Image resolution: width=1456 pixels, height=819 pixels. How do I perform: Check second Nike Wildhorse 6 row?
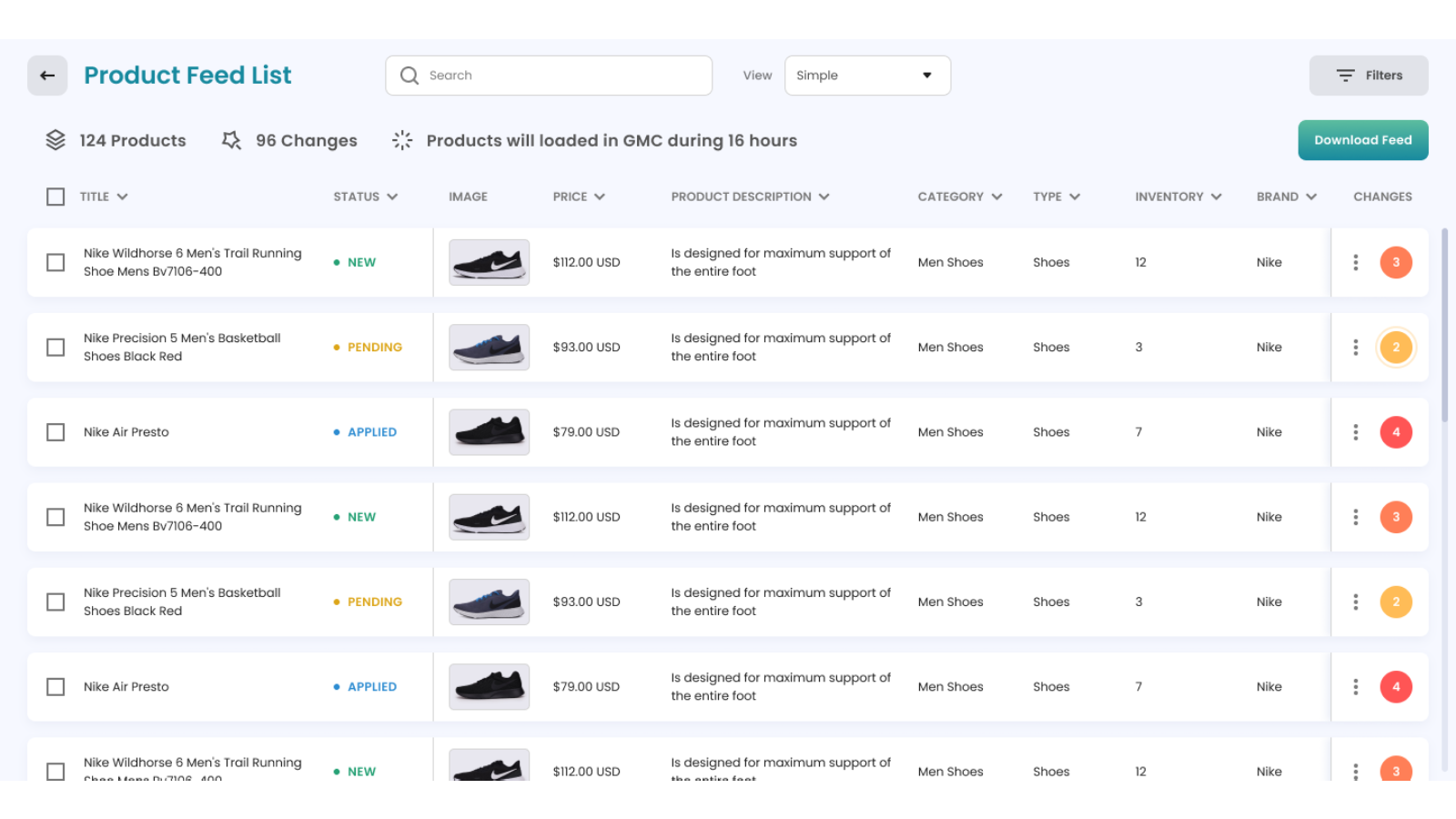tap(56, 517)
